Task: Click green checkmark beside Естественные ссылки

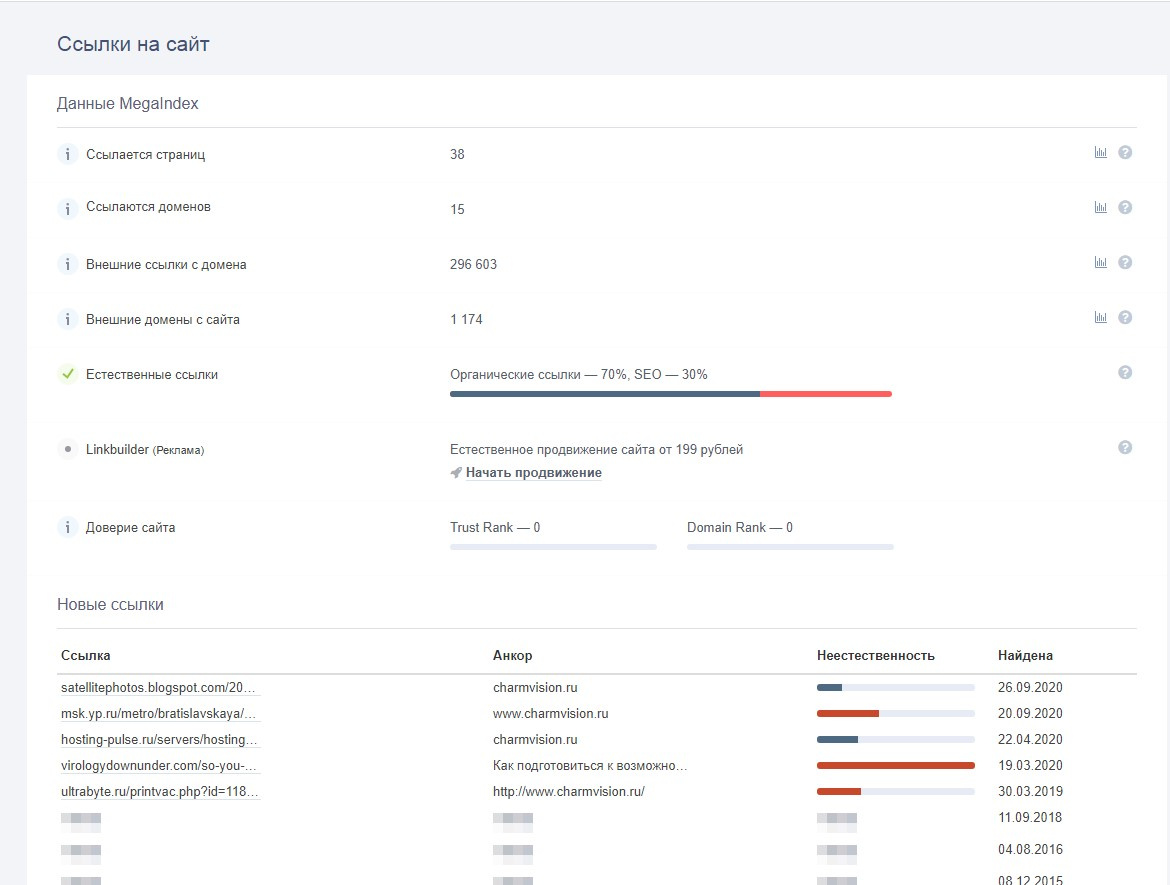Action: click(67, 374)
